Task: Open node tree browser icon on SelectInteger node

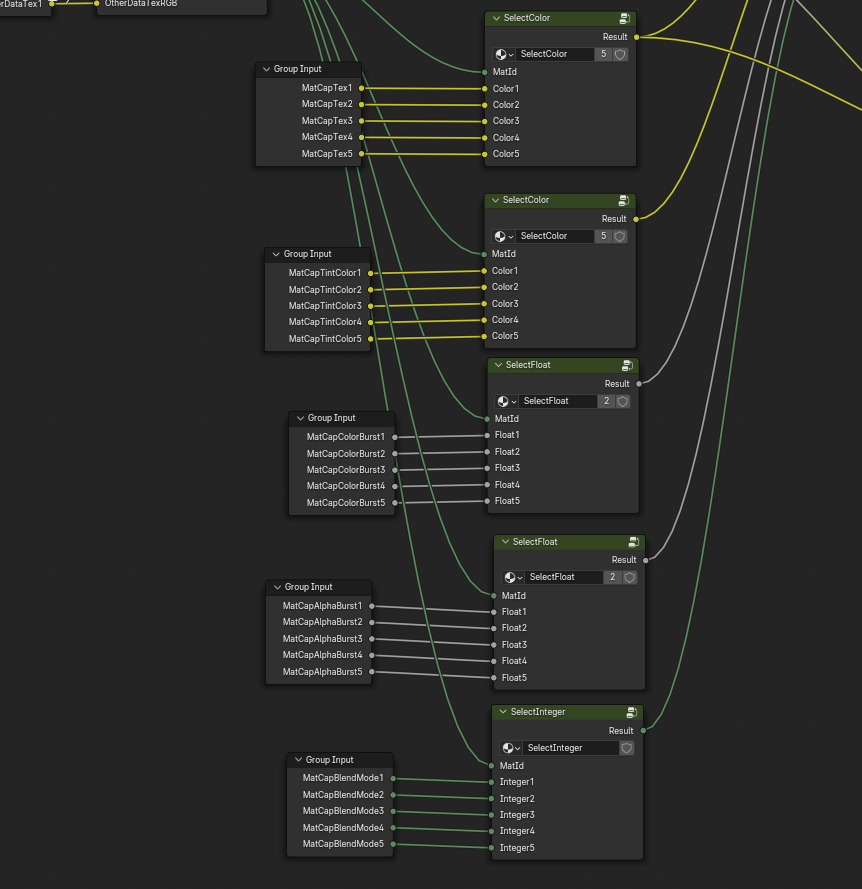Action: 511,748
